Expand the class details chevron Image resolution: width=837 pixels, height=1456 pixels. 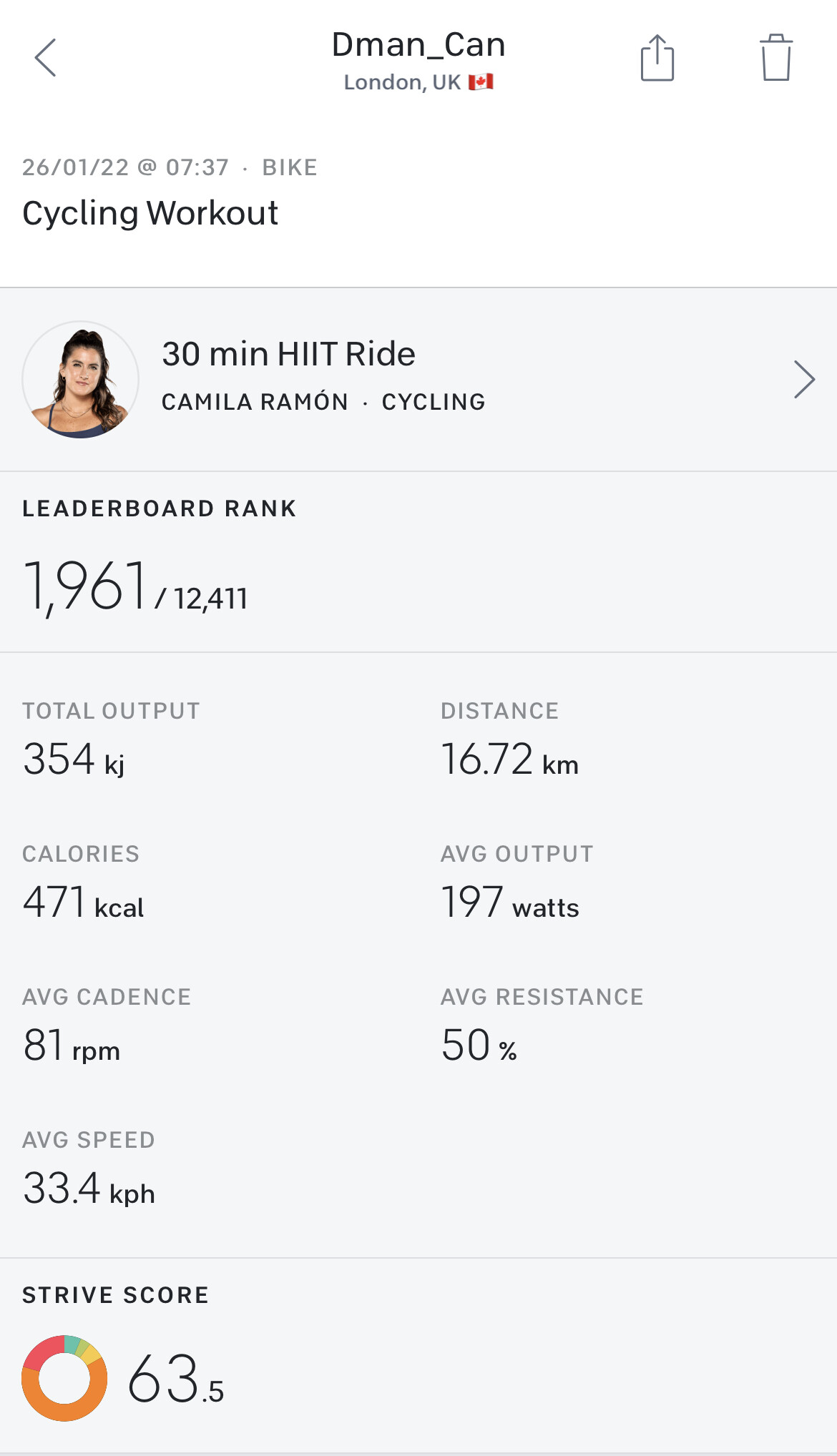point(804,380)
